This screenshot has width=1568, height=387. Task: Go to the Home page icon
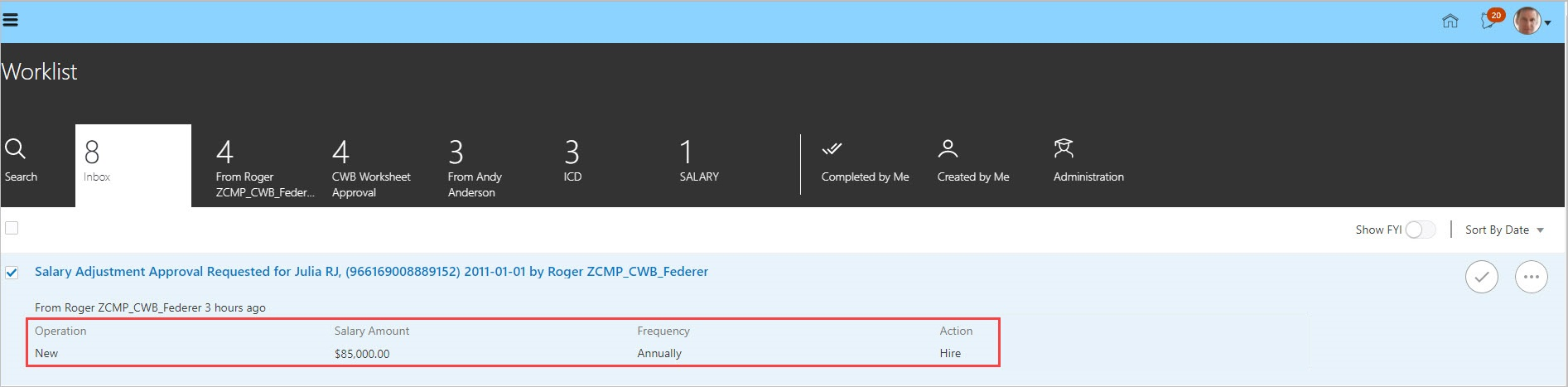1450,21
